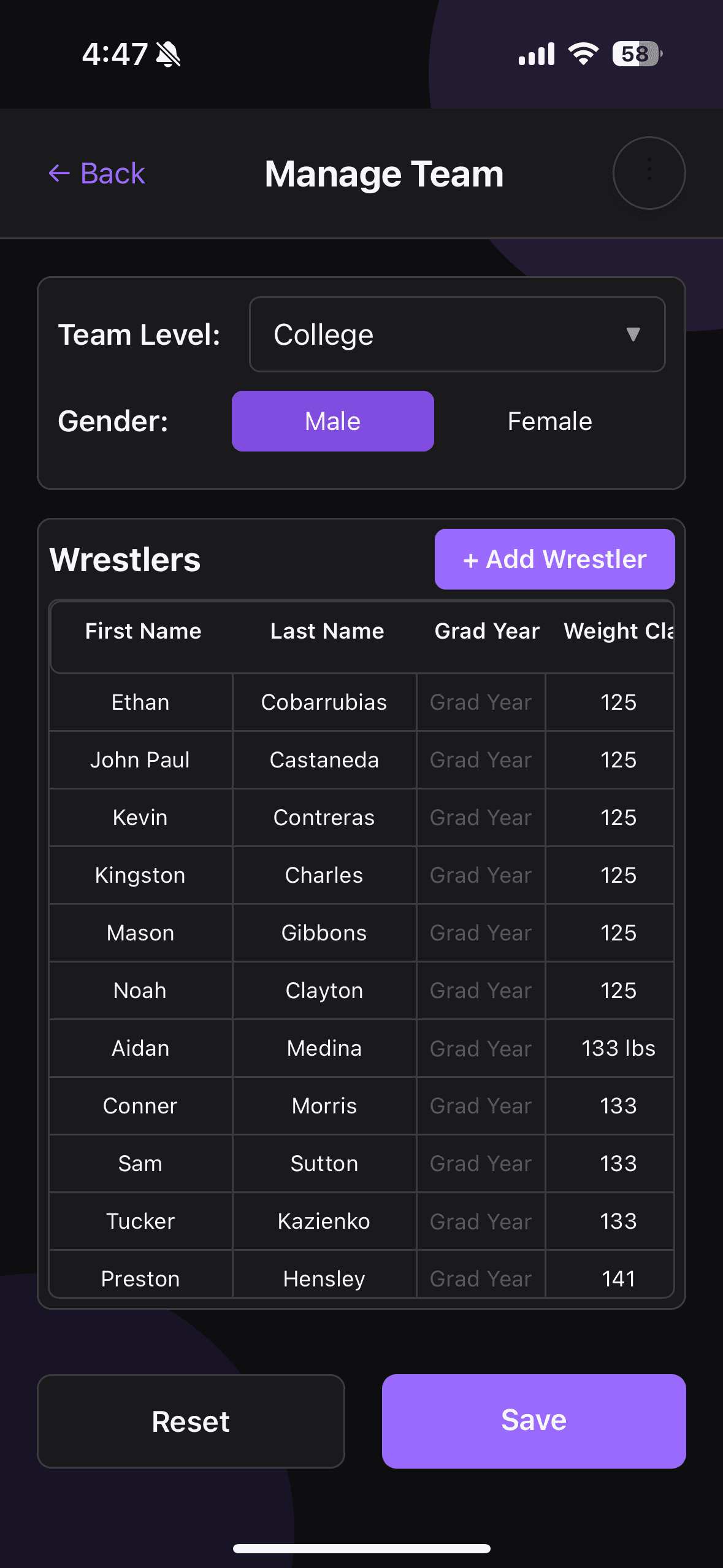The height and width of the screenshot is (1568, 723).
Task: Tap the Reset button
Action: [x=190, y=1421]
